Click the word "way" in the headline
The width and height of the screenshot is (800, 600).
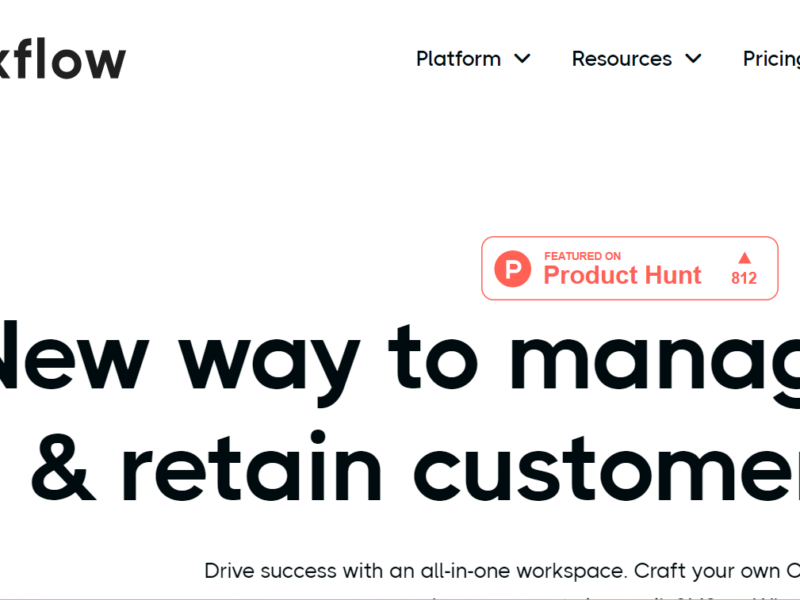coord(267,360)
